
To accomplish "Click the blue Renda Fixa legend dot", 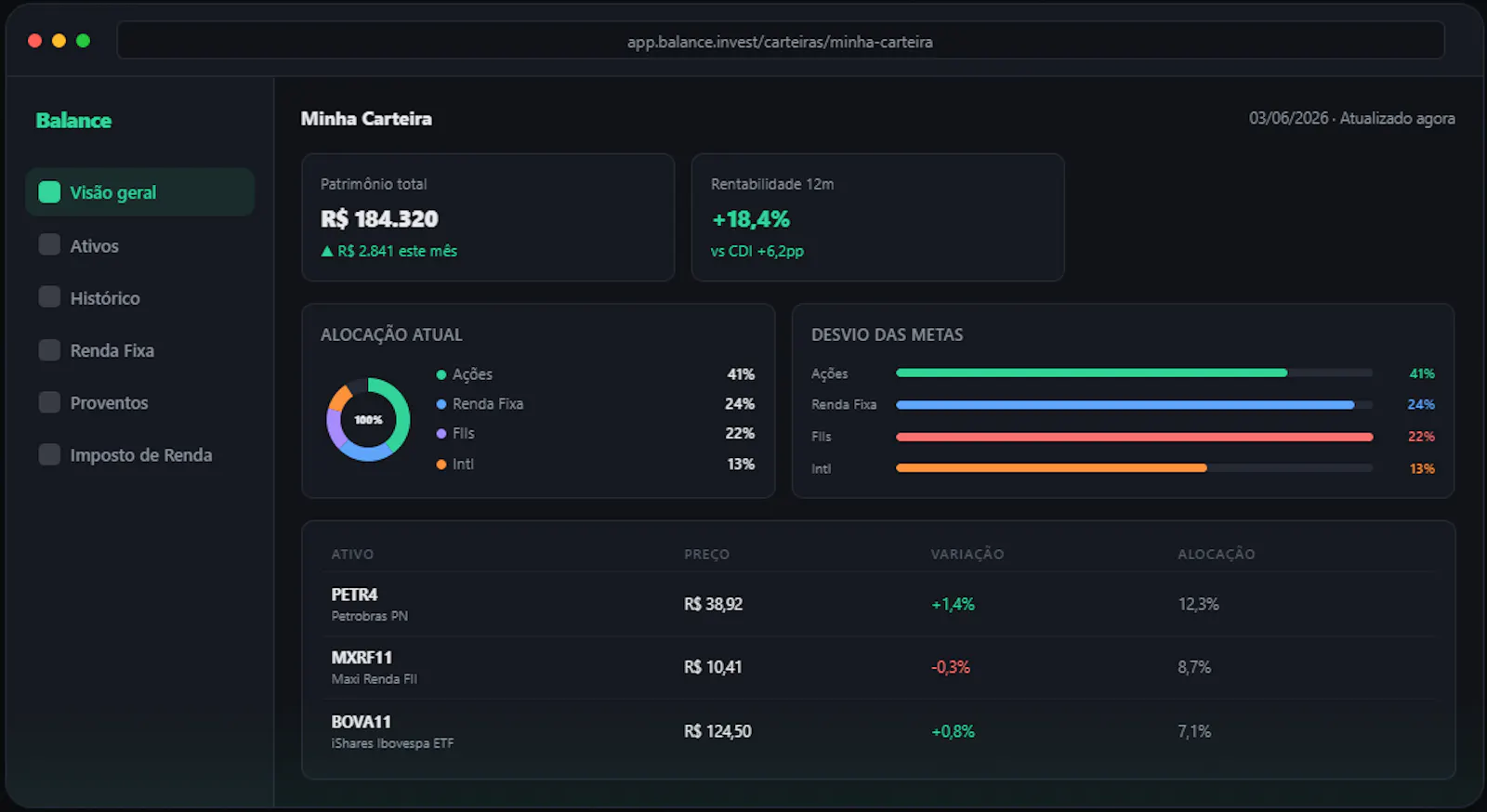I will point(441,404).
